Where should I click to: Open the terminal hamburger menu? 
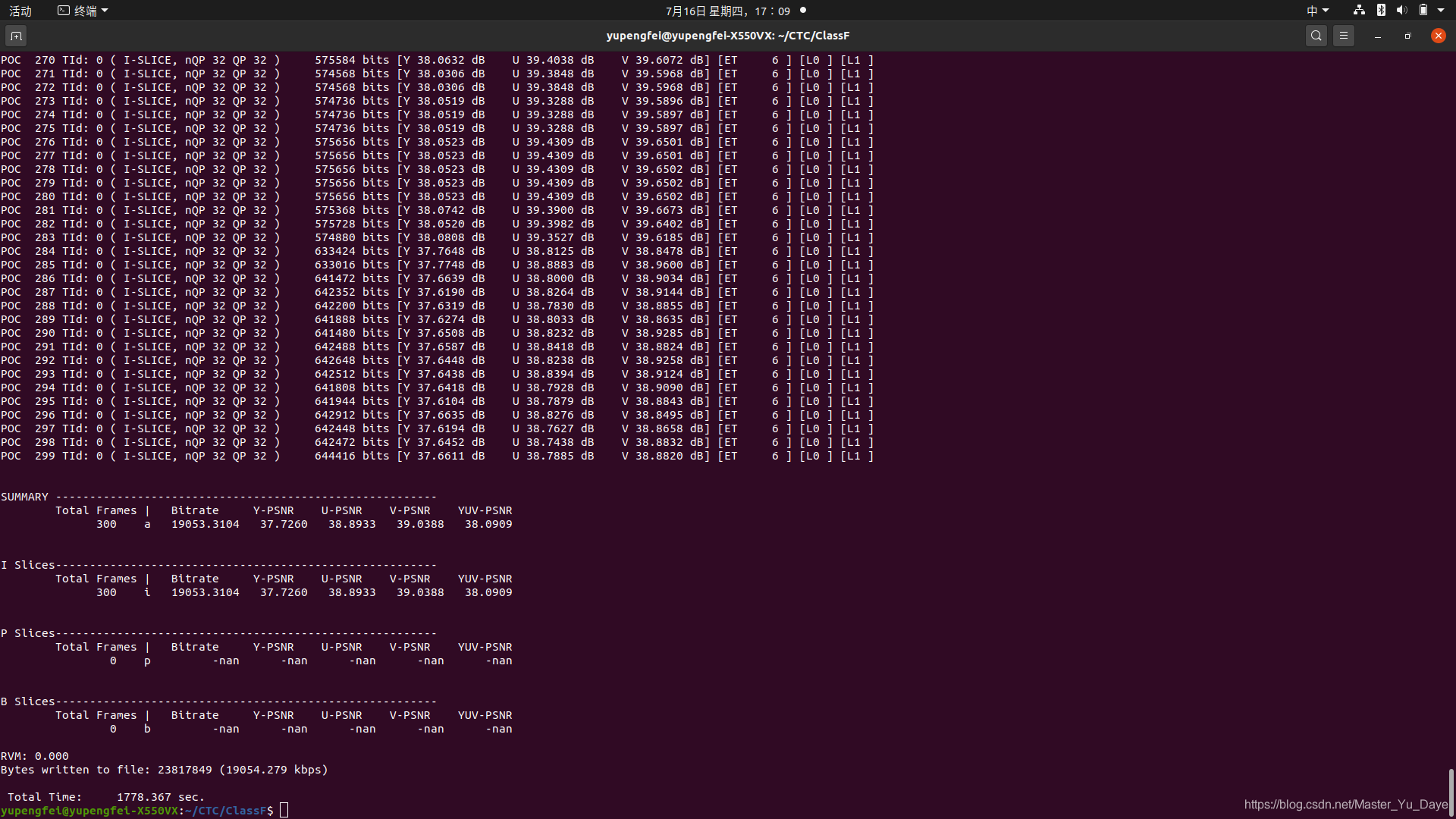point(1344,36)
